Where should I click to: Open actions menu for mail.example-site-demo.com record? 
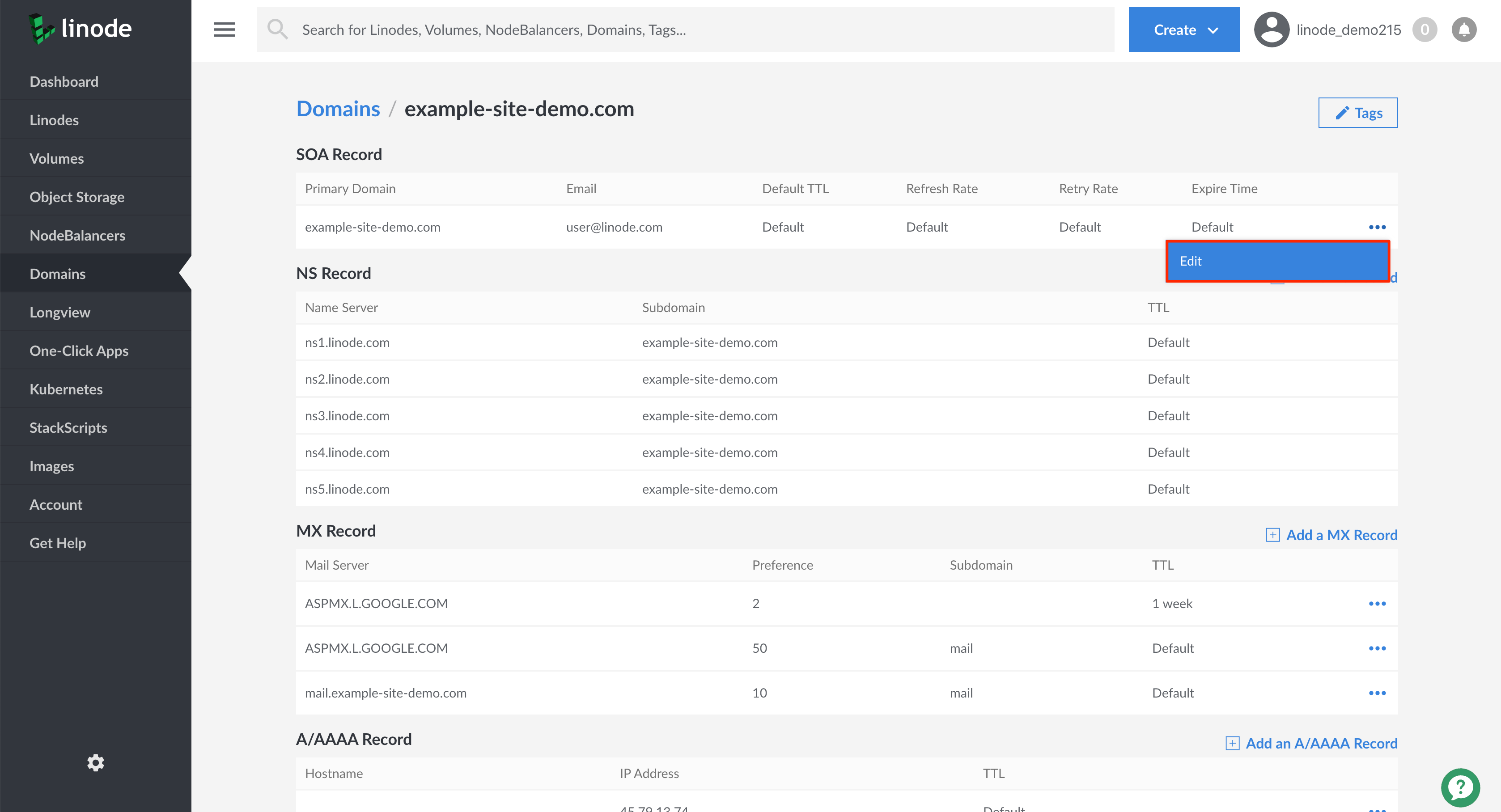1378,693
